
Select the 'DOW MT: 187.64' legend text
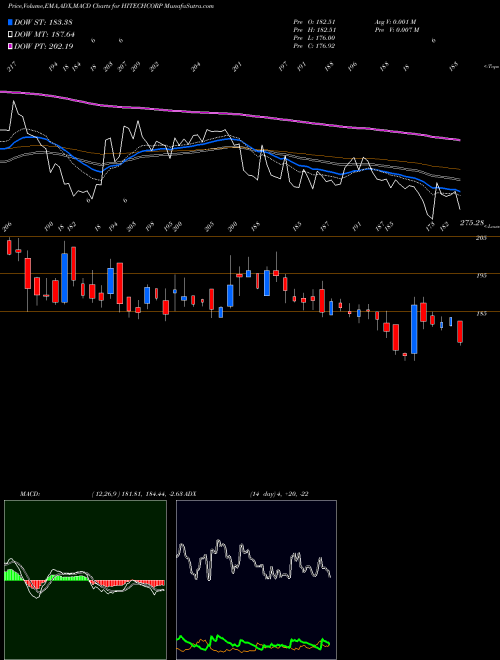point(45,34)
